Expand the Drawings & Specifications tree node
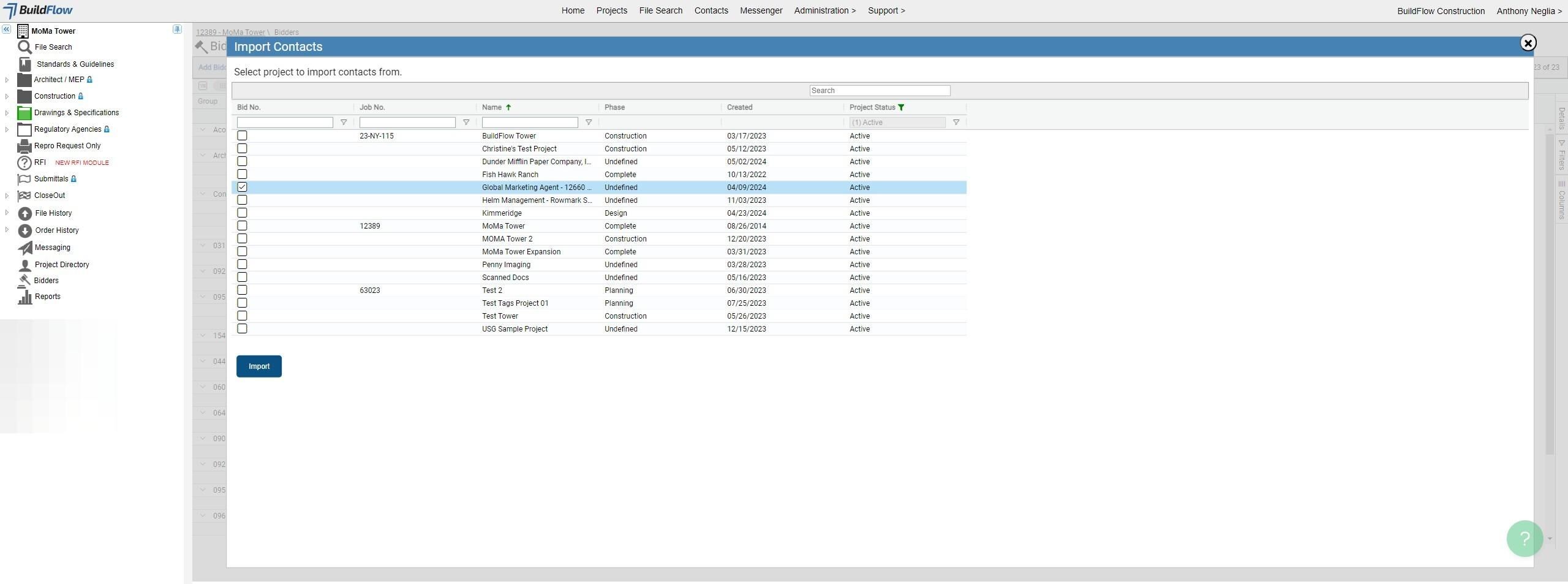This screenshot has height=584, width=1568. click(7, 113)
